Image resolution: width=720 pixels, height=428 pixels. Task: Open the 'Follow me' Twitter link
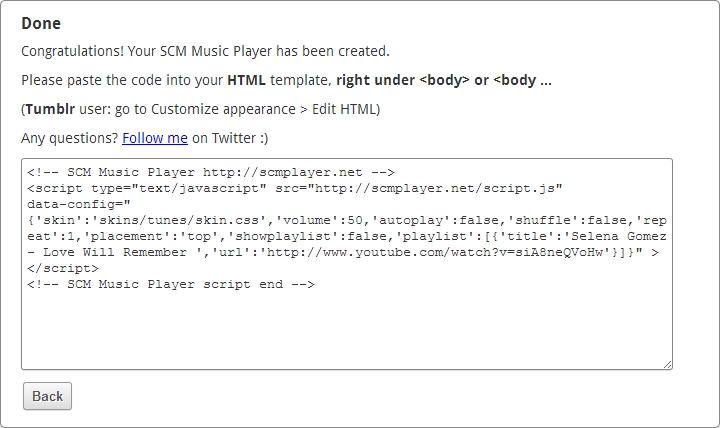click(x=155, y=138)
